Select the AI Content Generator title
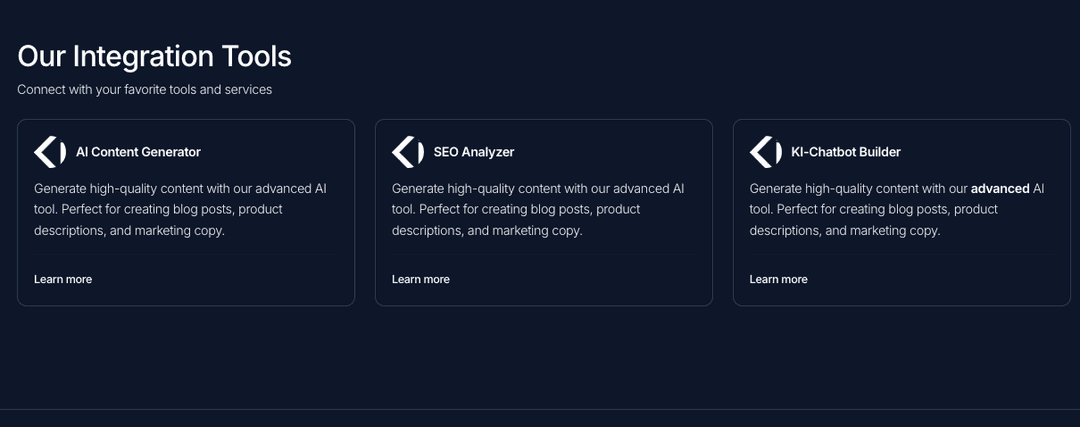 click(138, 152)
